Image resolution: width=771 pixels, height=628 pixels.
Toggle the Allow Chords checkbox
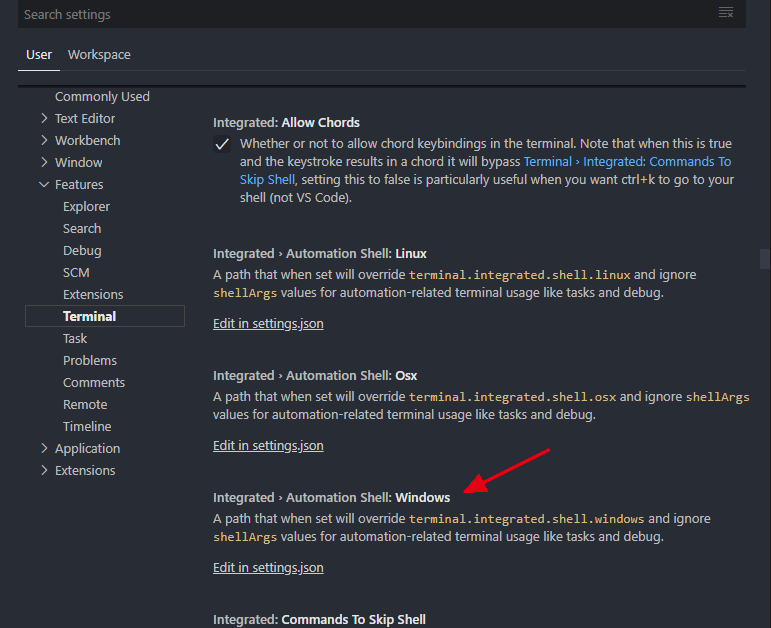coord(222,145)
